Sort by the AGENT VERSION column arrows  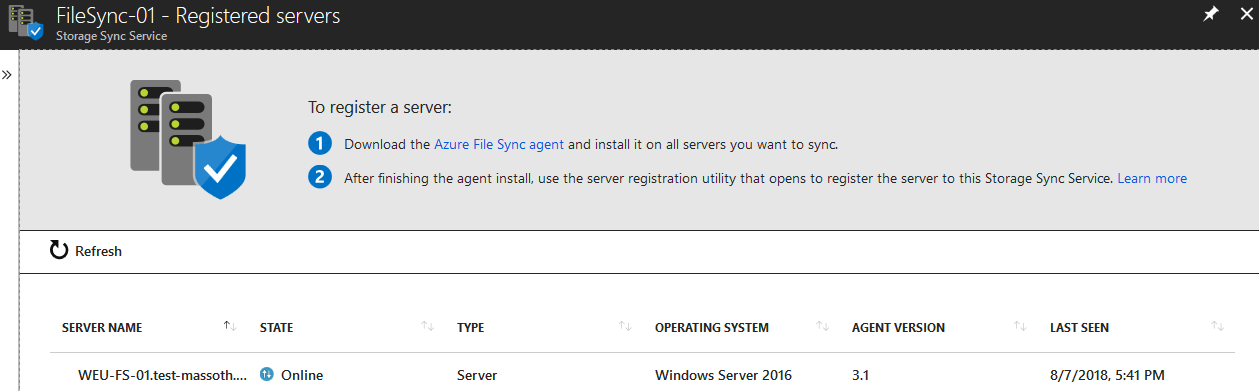point(1020,326)
